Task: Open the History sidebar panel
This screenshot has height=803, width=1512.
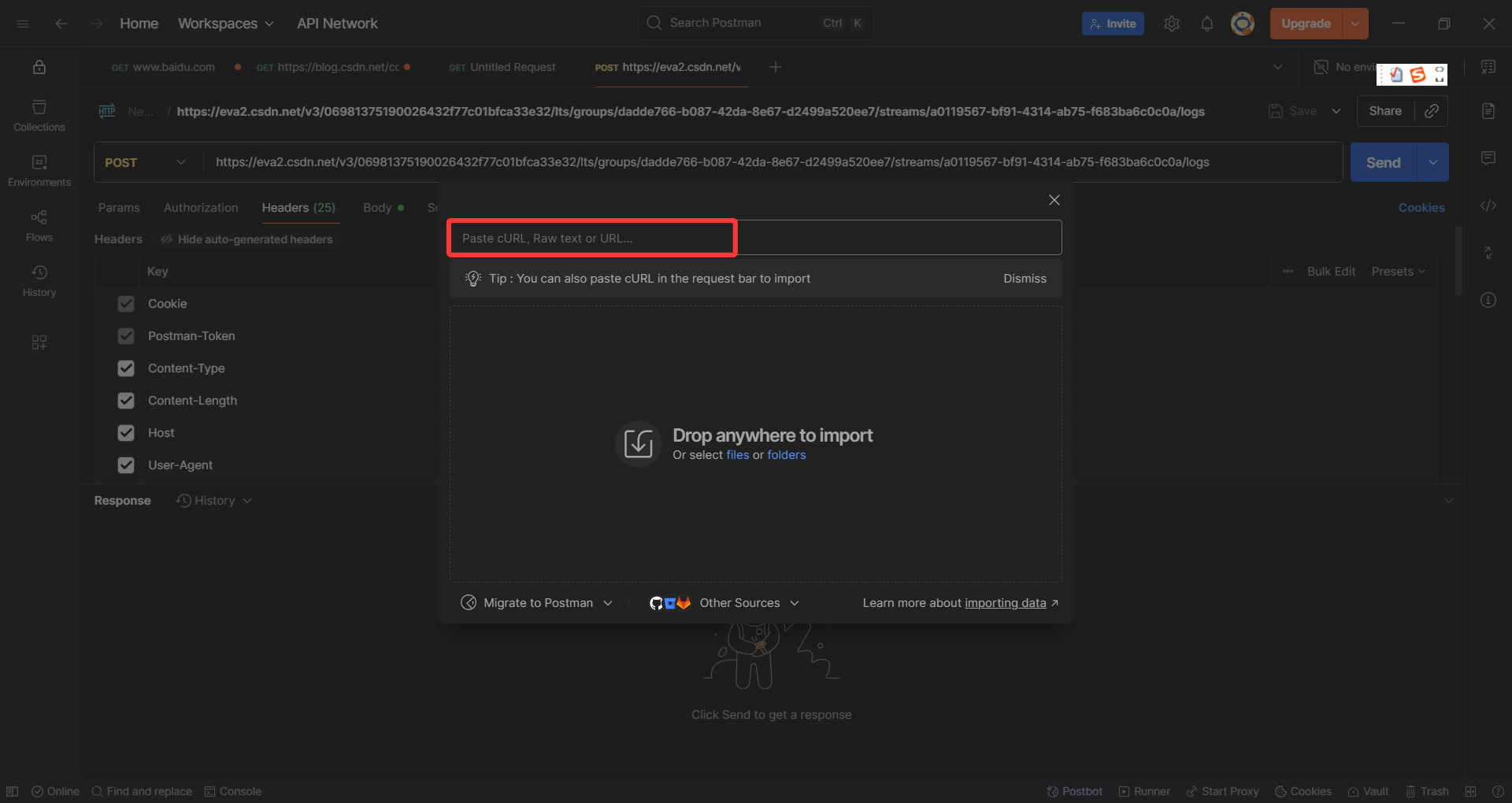Action: click(x=39, y=281)
